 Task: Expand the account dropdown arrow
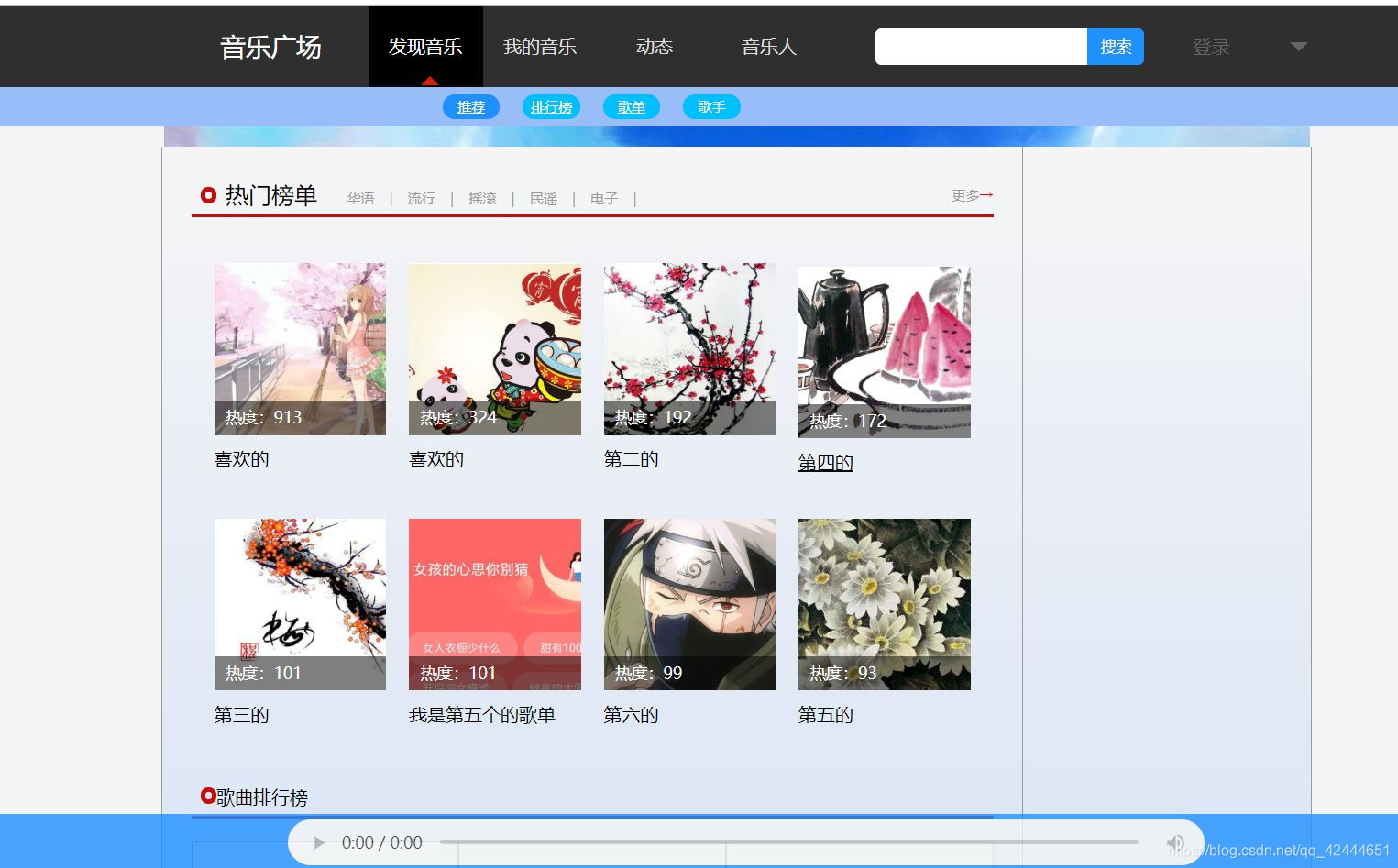[x=1299, y=46]
